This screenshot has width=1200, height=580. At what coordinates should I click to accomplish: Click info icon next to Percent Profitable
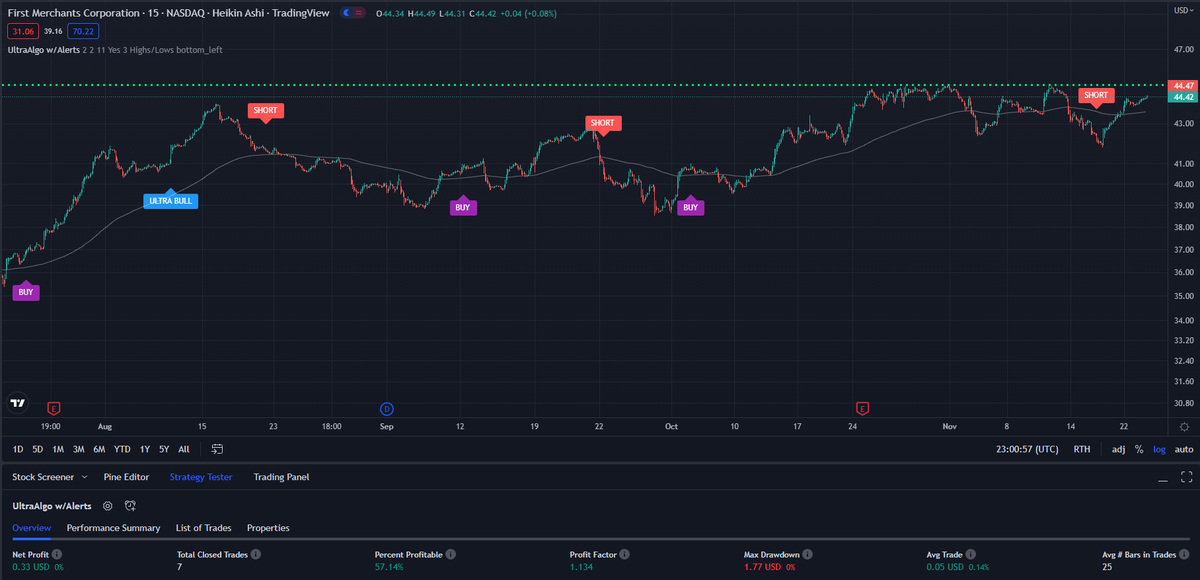coord(452,554)
